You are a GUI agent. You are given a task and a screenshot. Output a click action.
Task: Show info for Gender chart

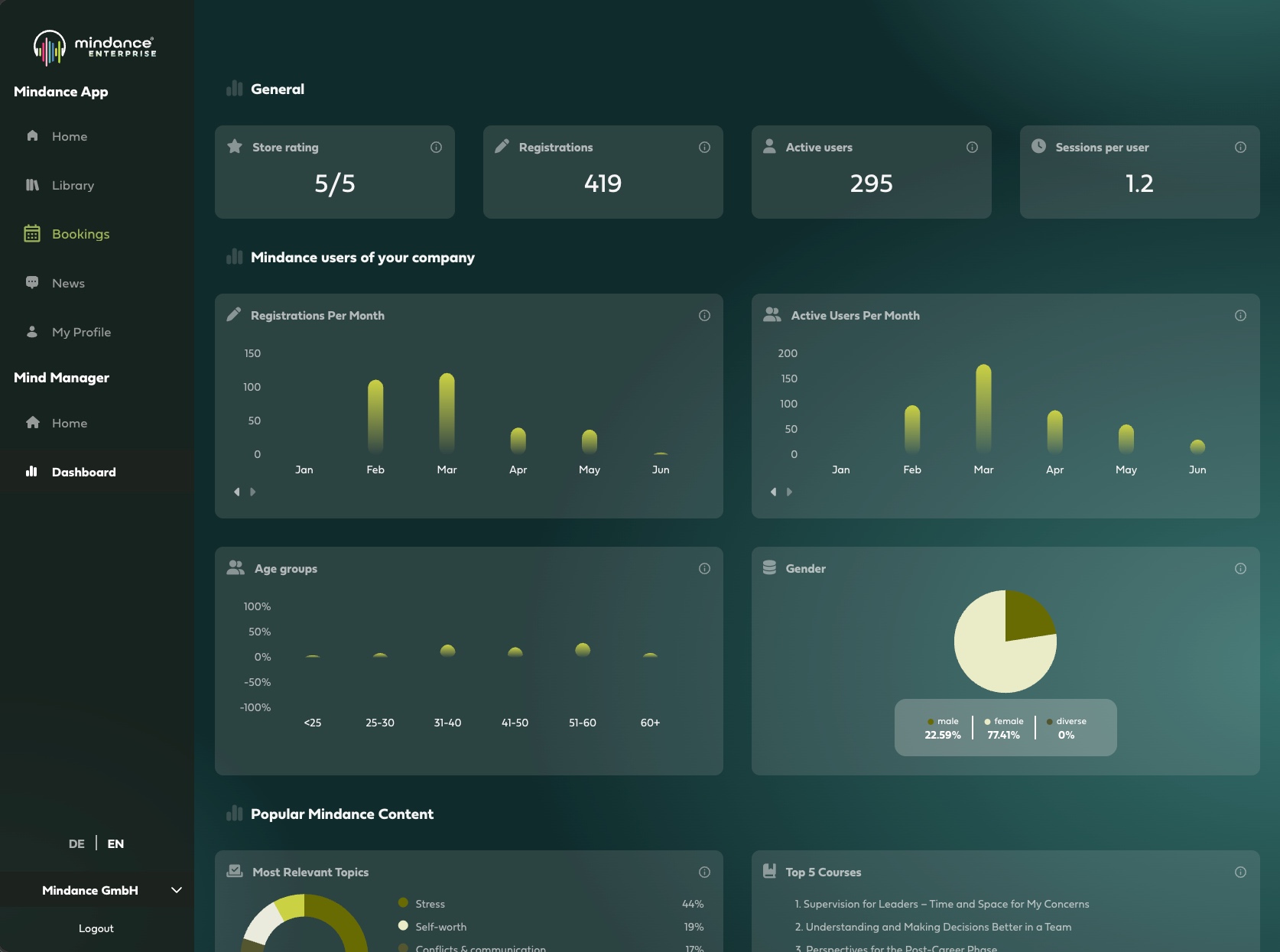1240,568
